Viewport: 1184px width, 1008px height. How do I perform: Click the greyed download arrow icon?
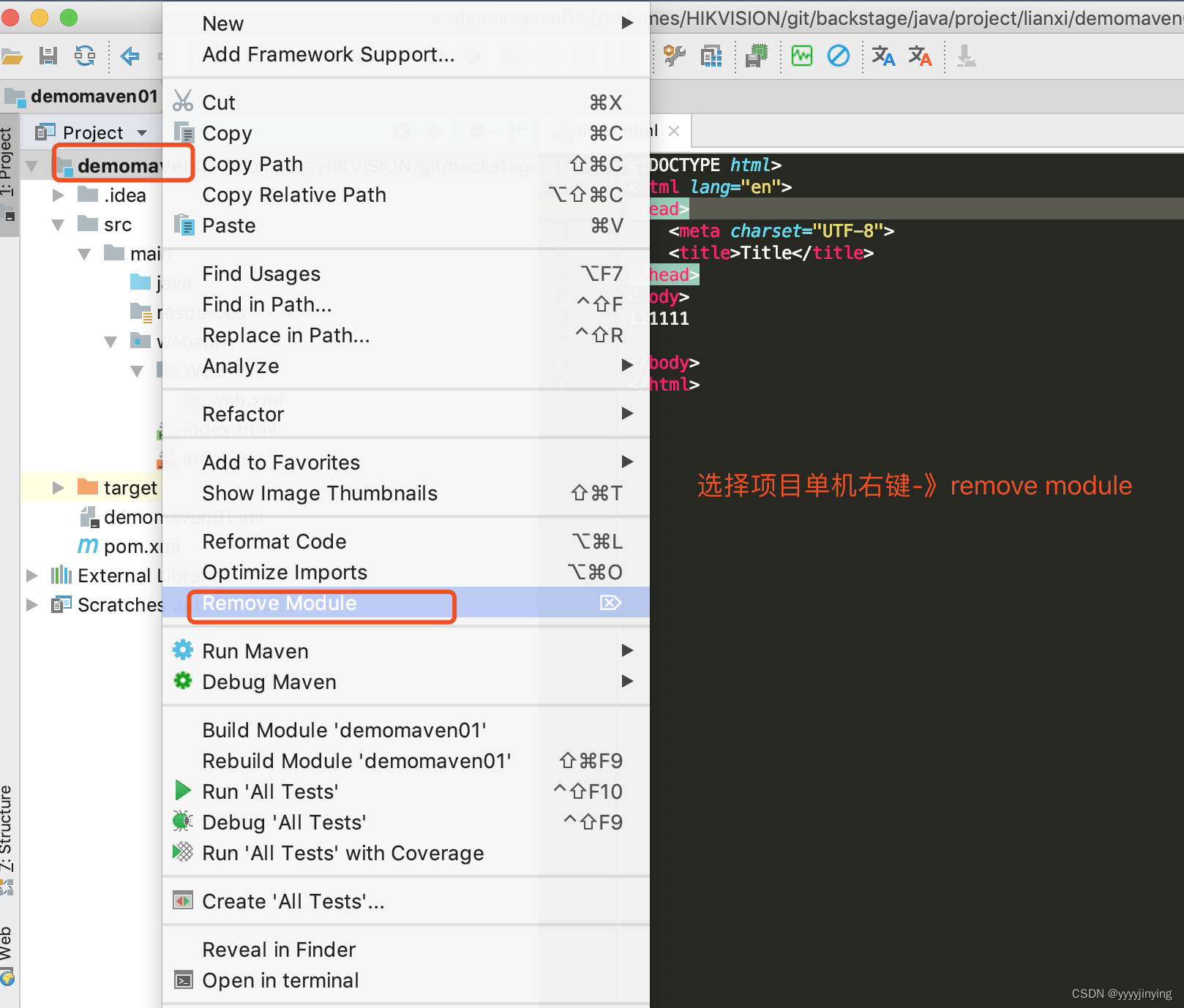pyautogui.click(x=966, y=56)
